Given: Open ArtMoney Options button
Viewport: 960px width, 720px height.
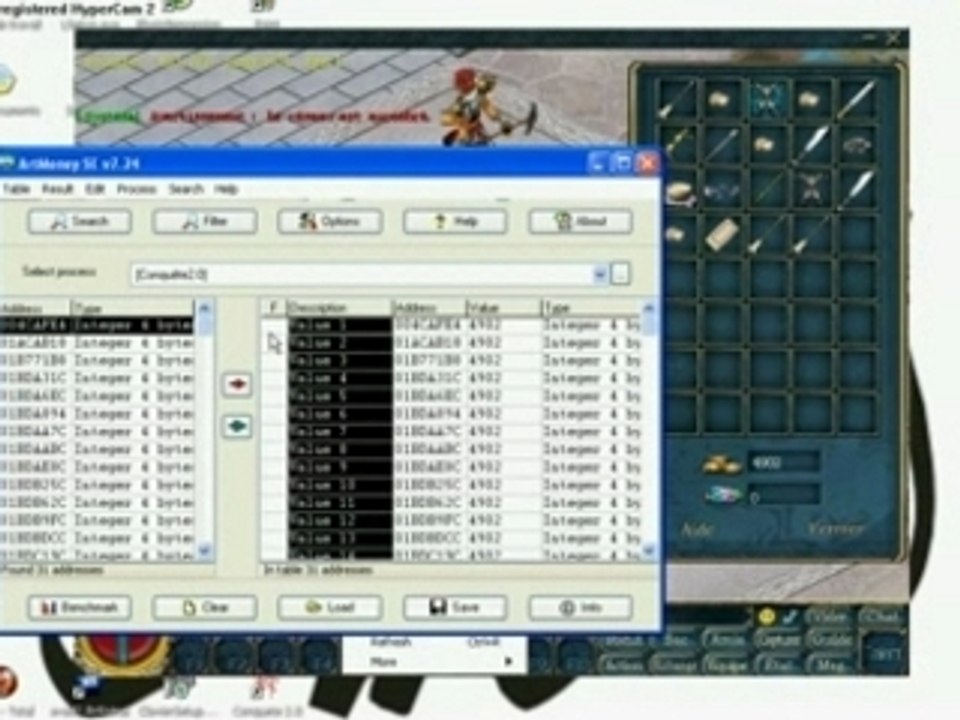Looking at the screenshot, I should click(x=330, y=222).
